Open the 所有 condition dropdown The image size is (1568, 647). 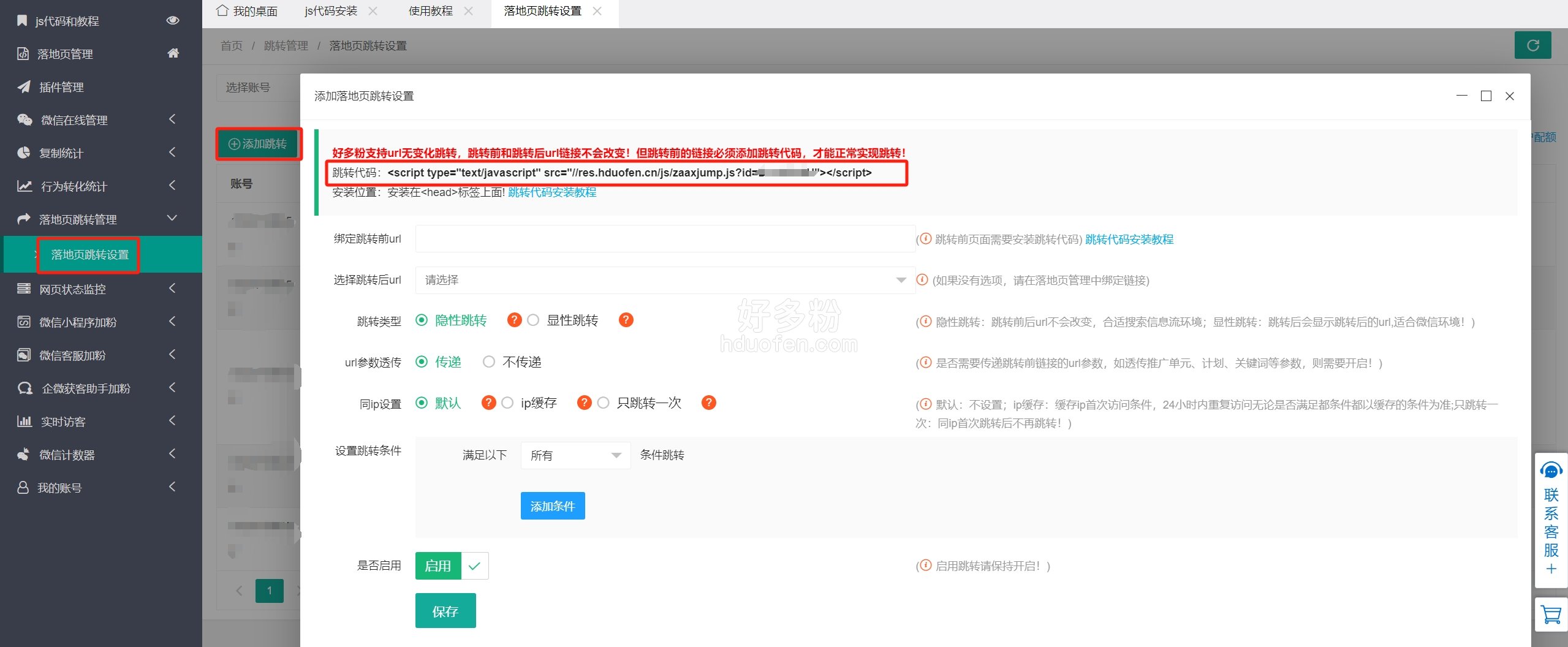pos(575,455)
